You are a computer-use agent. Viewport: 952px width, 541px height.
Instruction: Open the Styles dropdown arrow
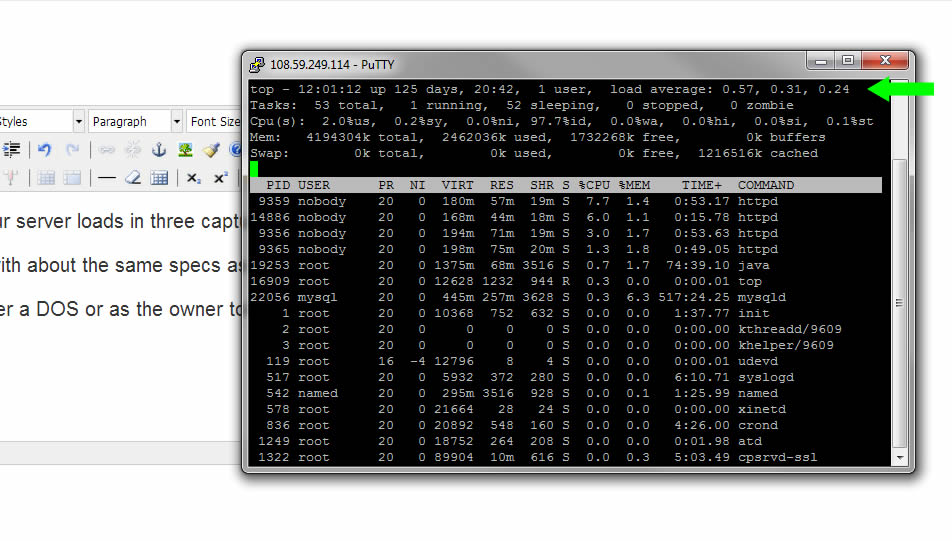pos(78,121)
